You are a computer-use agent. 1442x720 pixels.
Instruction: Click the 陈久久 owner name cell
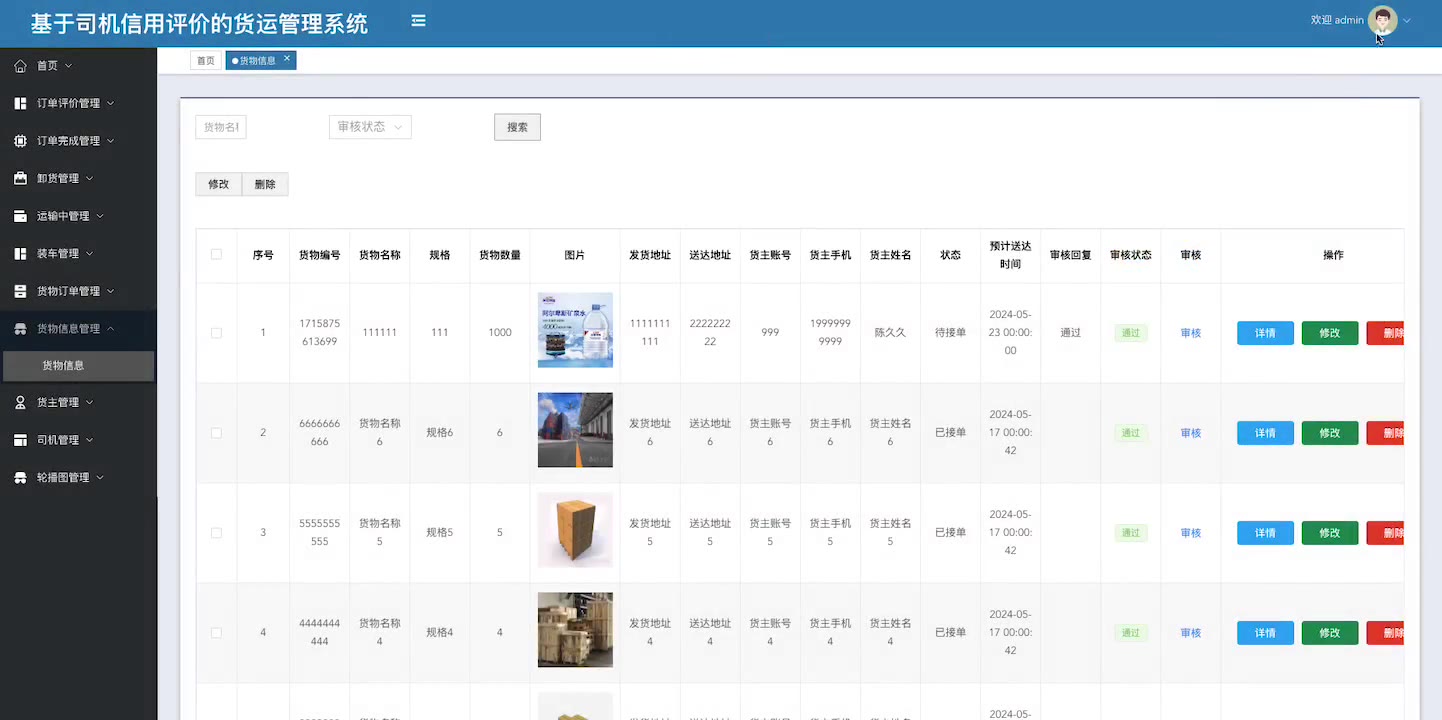(890, 333)
